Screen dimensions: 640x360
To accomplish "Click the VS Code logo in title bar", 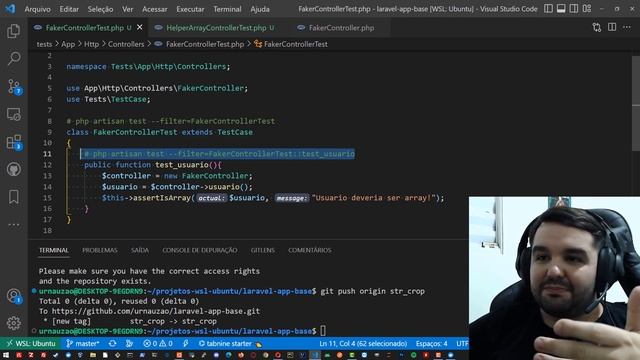I will (x=10, y=9).
